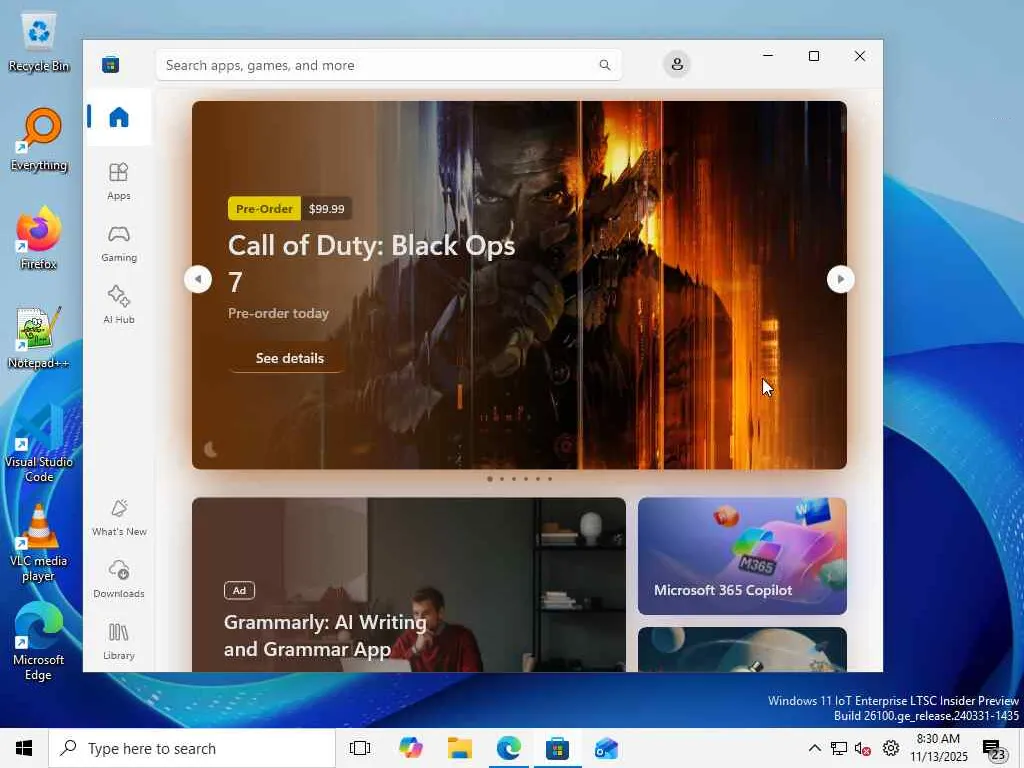The width and height of the screenshot is (1024, 768).
Task: Open the Downloads page
Action: click(x=118, y=579)
